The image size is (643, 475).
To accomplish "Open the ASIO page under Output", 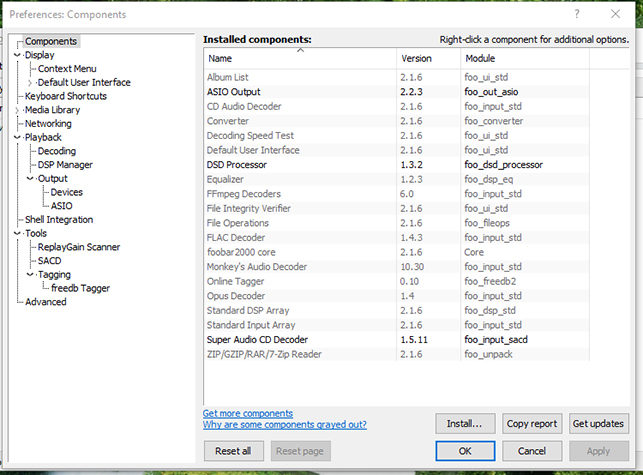I will coord(61,206).
